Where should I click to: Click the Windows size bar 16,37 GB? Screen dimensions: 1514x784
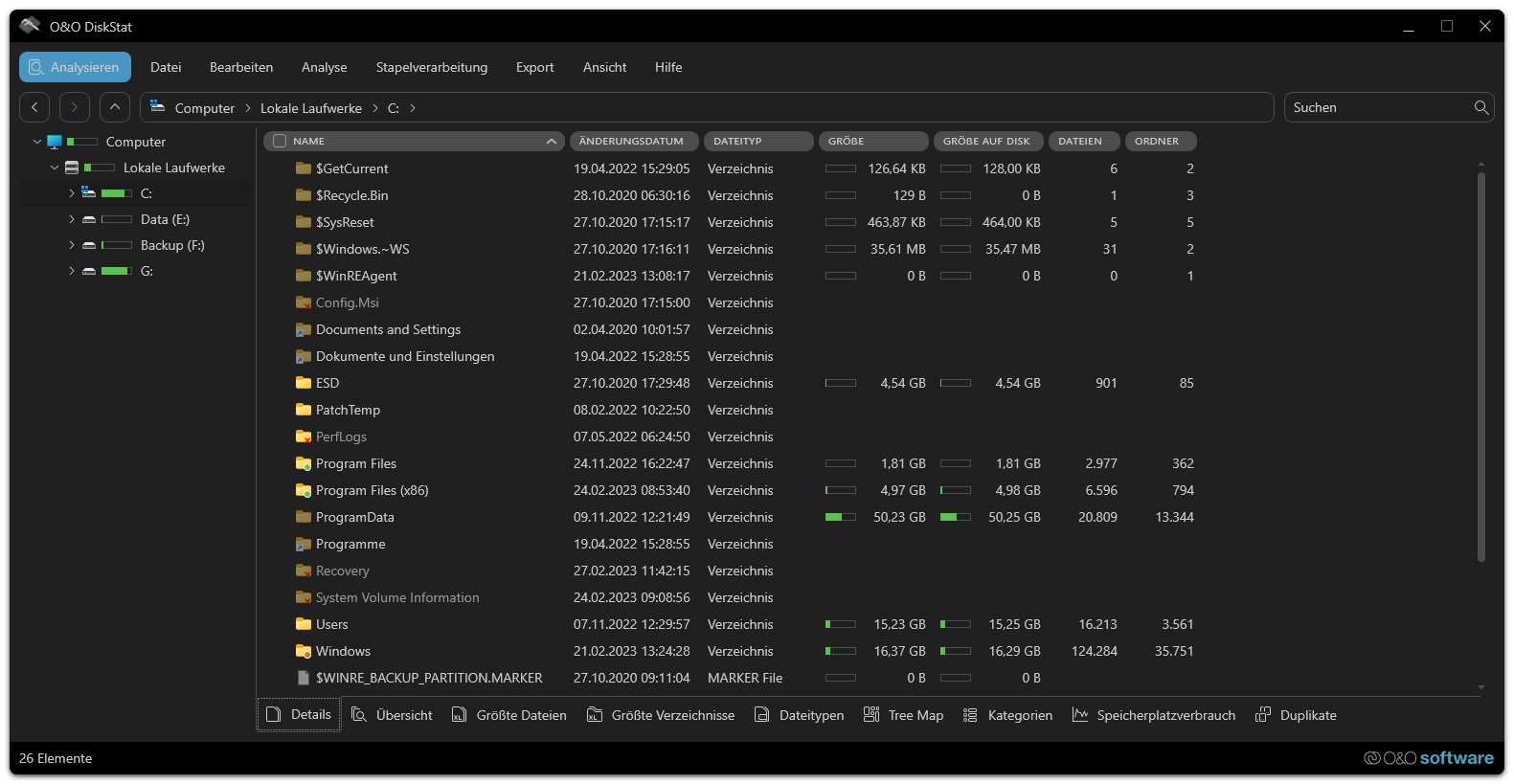point(841,651)
